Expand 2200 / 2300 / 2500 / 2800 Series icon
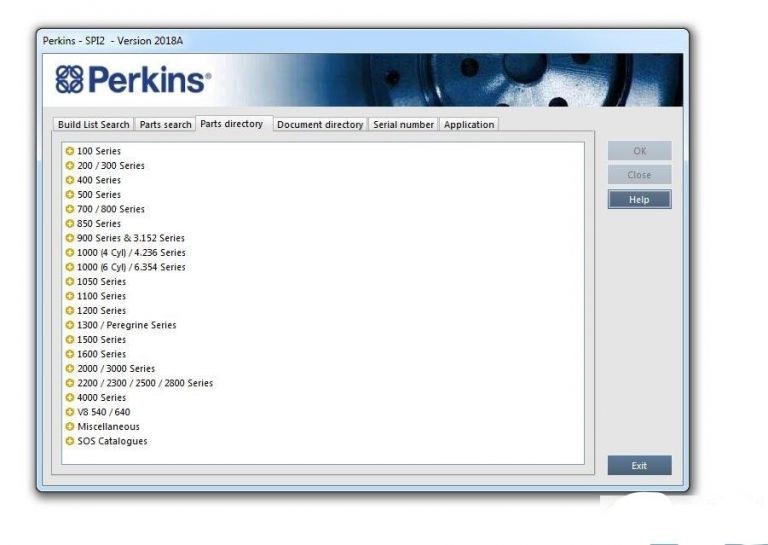 coord(70,383)
